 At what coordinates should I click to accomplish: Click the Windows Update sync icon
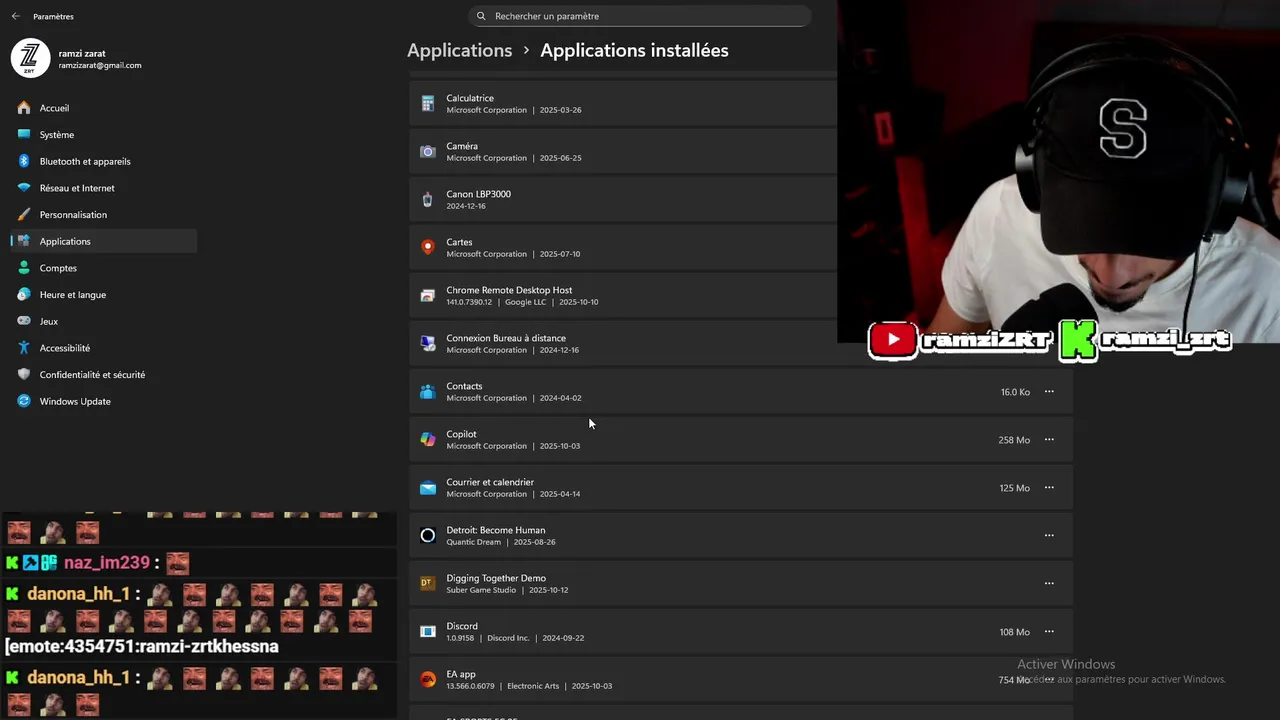tap(24, 401)
